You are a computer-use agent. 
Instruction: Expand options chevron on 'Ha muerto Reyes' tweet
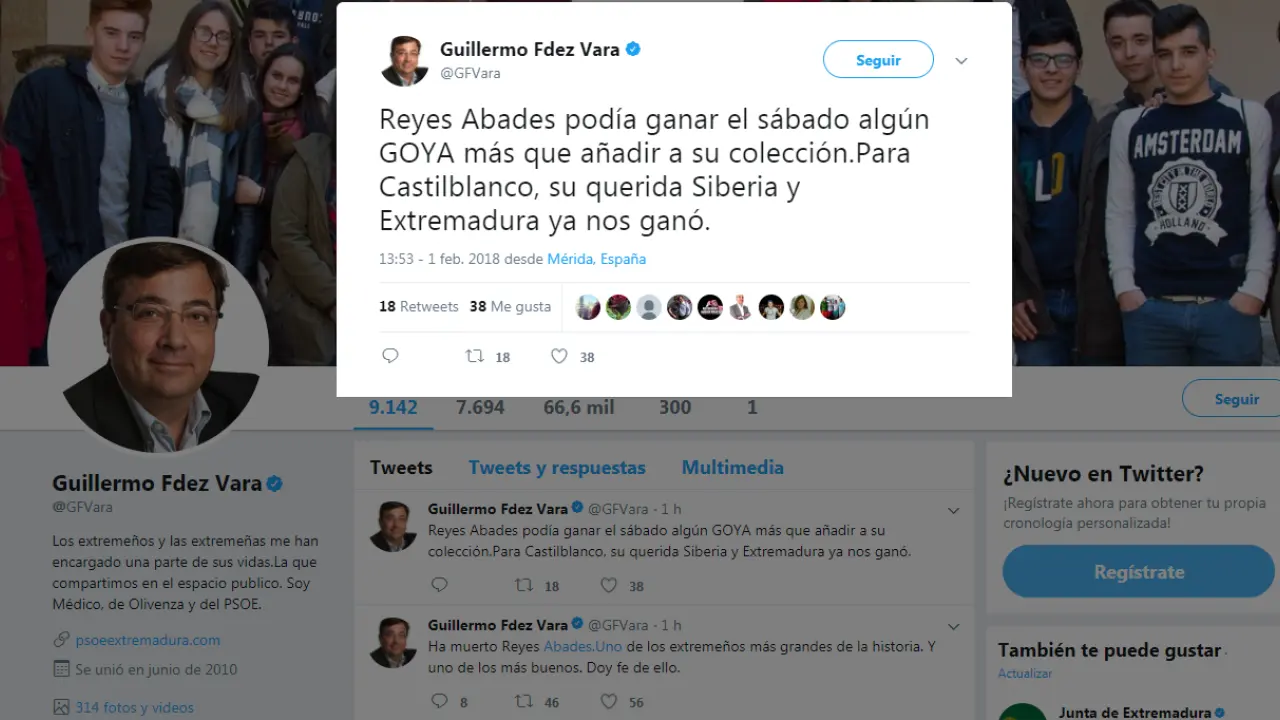coord(953,627)
